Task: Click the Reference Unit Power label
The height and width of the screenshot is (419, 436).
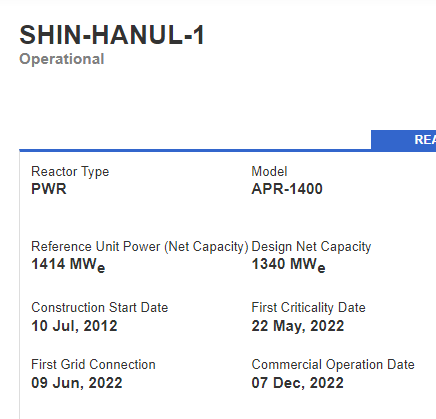Action: click(x=140, y=247)
